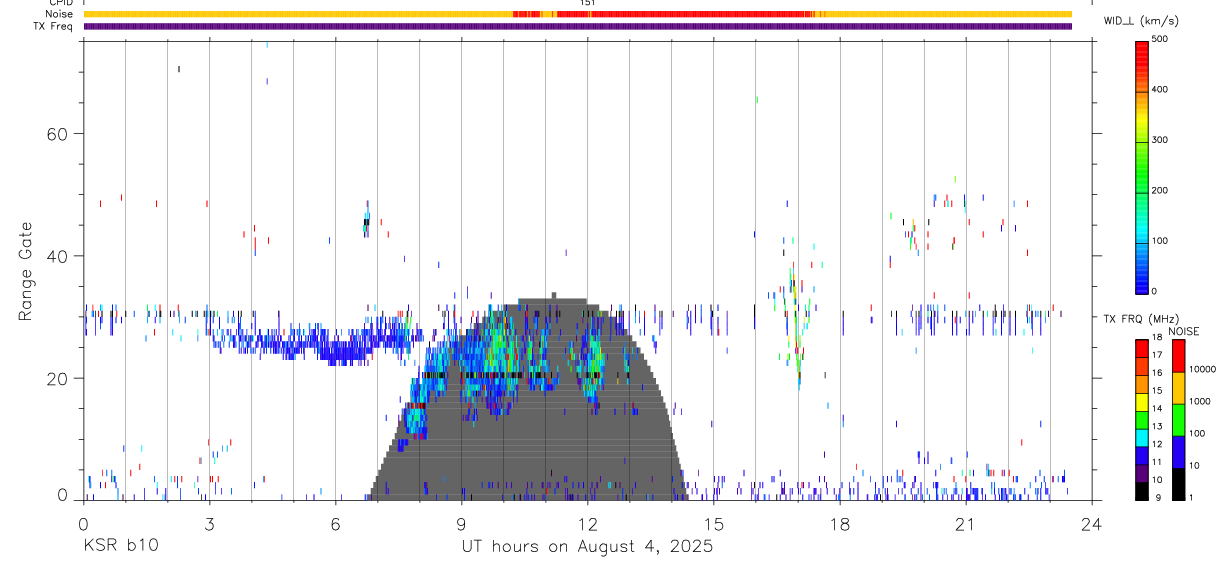Click the 500 value on width colorbar

(1160, 39)
